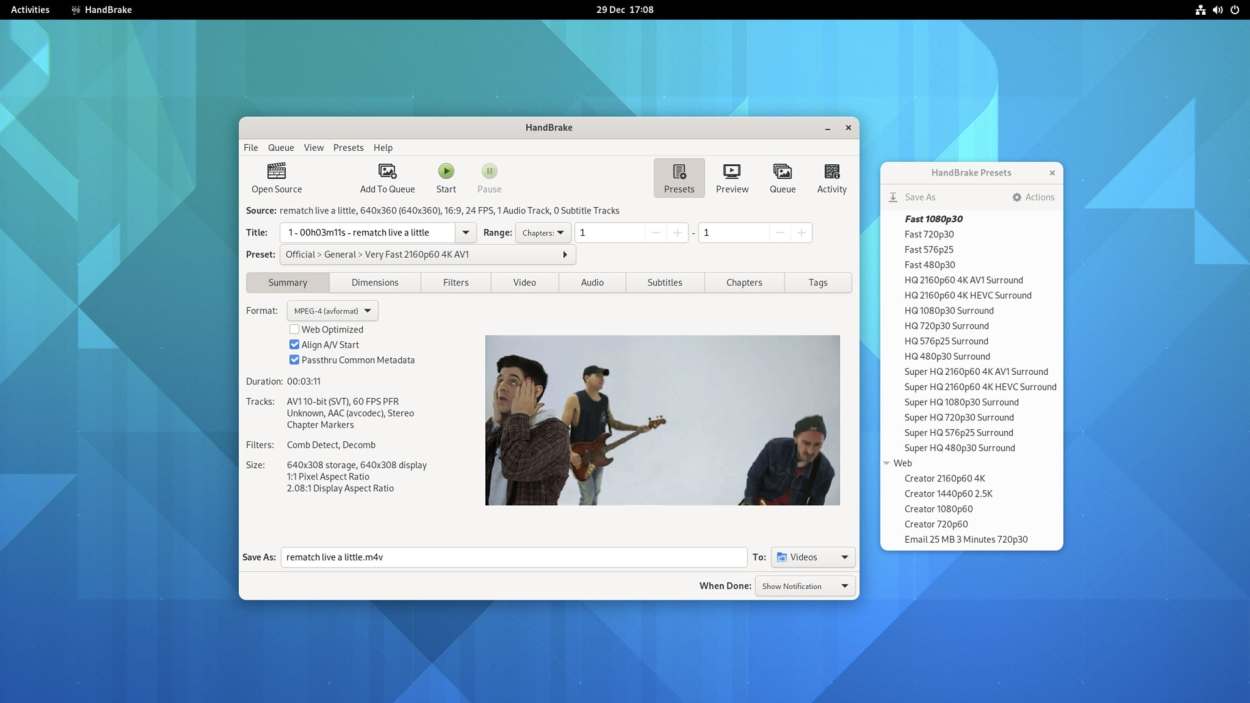
Task: Open the View menu
Action: point(314,148)
